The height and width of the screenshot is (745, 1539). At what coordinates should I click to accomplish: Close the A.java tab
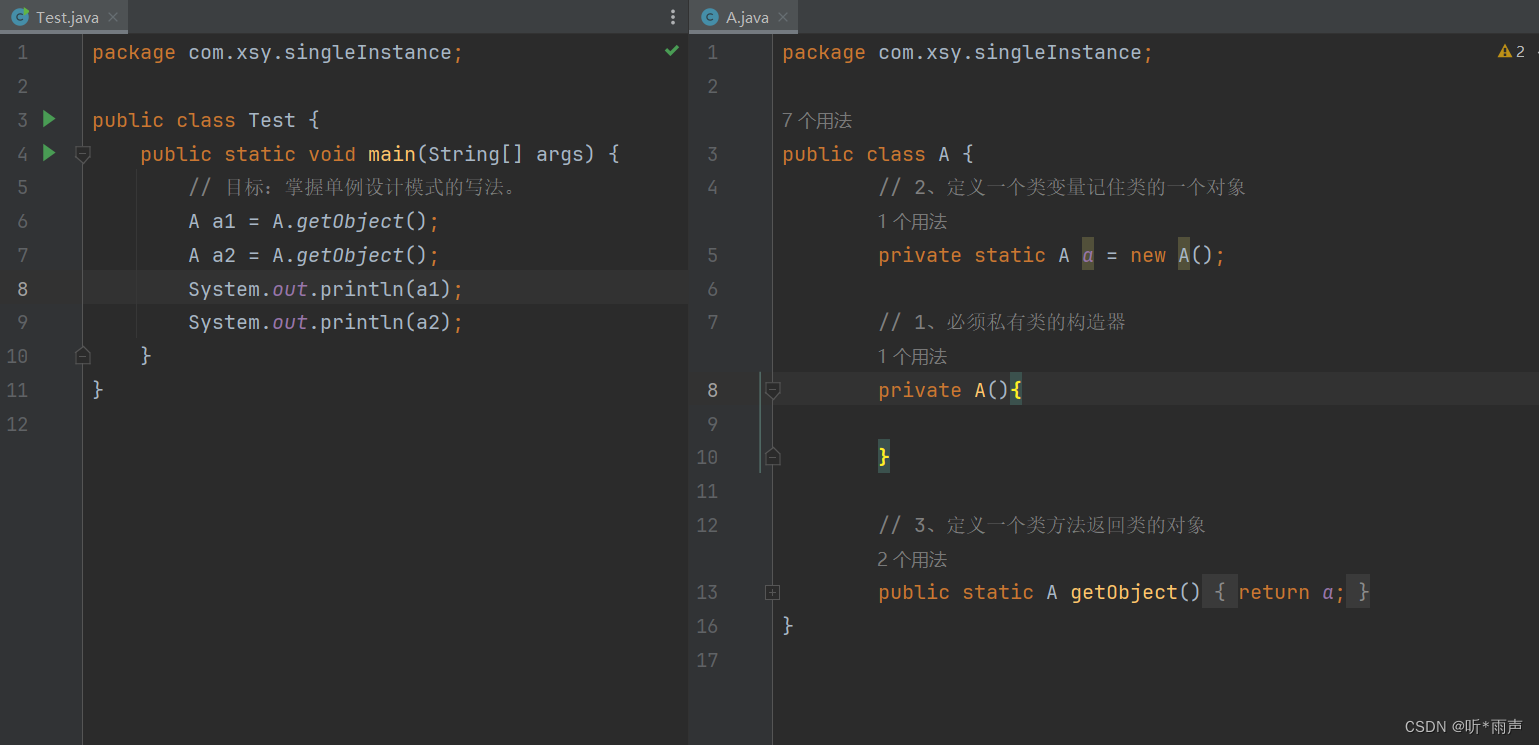pos(783,17)
